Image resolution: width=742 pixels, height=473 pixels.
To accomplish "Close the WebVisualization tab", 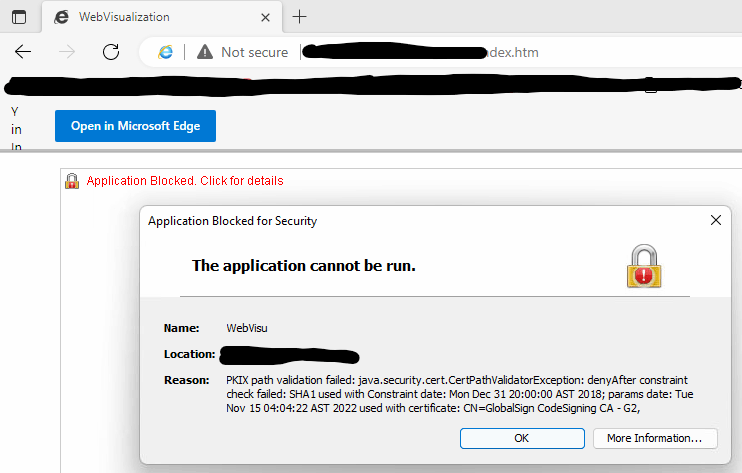I will pyautogui.click(x=265, y=18).
